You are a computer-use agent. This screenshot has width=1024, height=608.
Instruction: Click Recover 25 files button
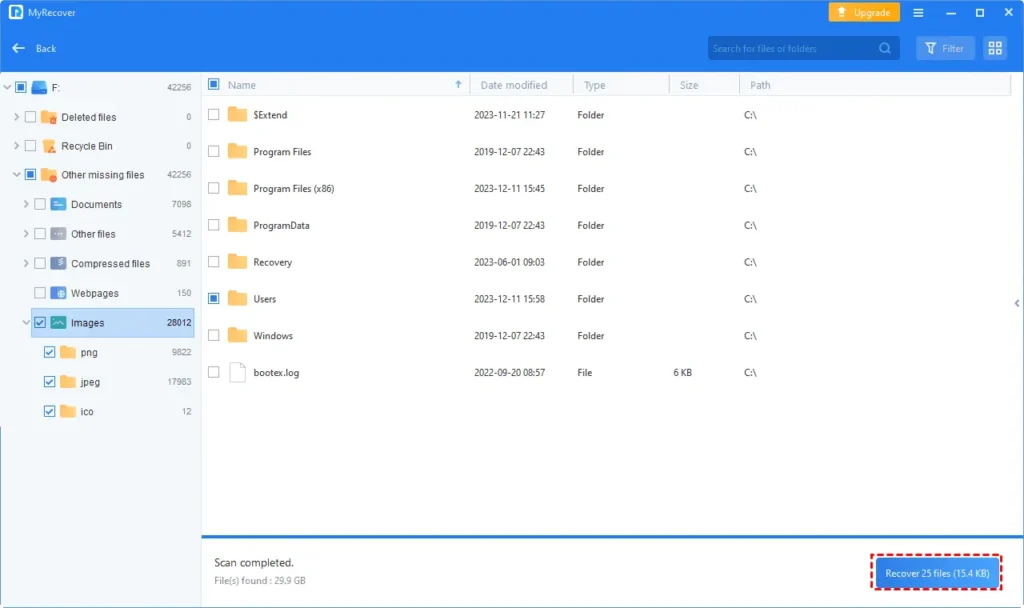(935, 573)
